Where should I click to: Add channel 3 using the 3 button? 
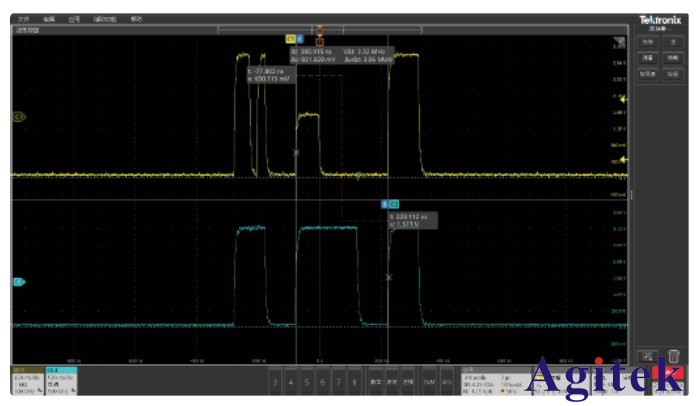(x=275, y=381)
